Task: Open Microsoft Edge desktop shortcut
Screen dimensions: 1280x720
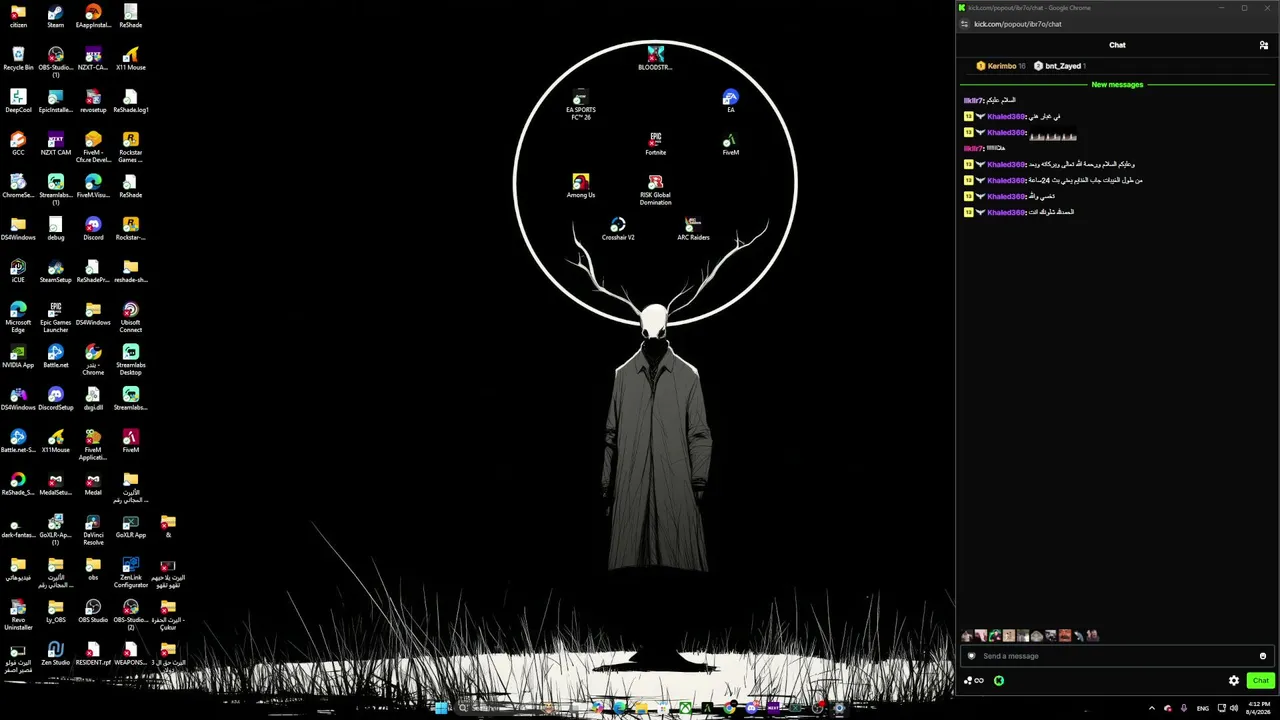Action: pos(18,317)
